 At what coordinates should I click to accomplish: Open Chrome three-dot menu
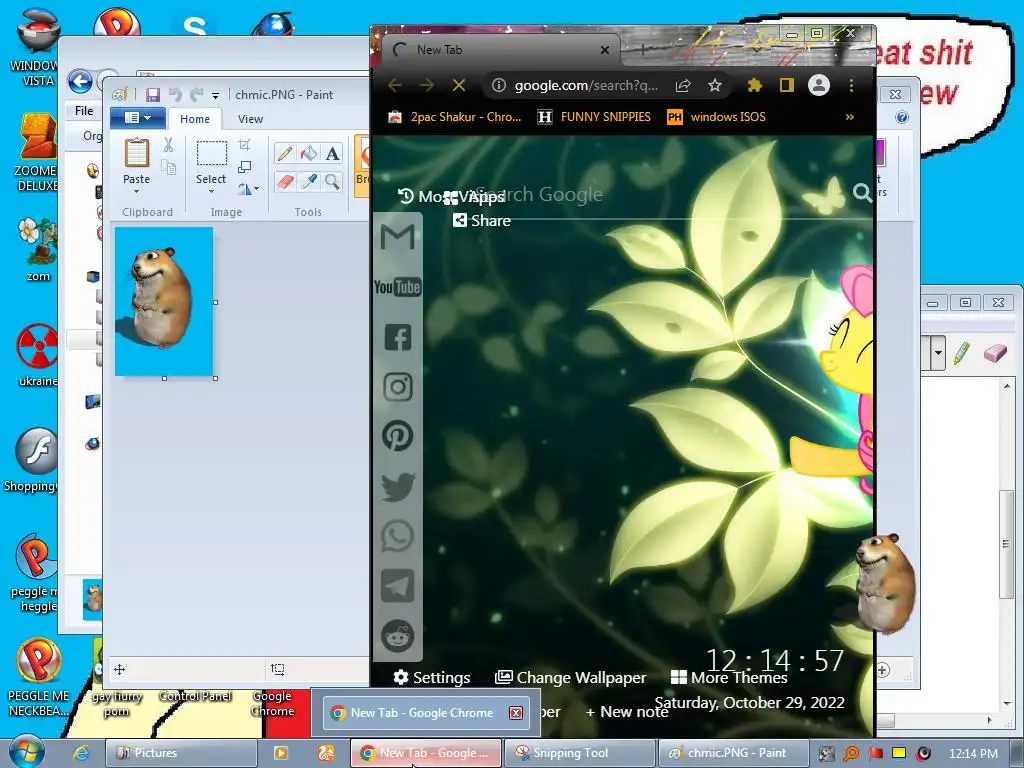[x=851, y=86]
